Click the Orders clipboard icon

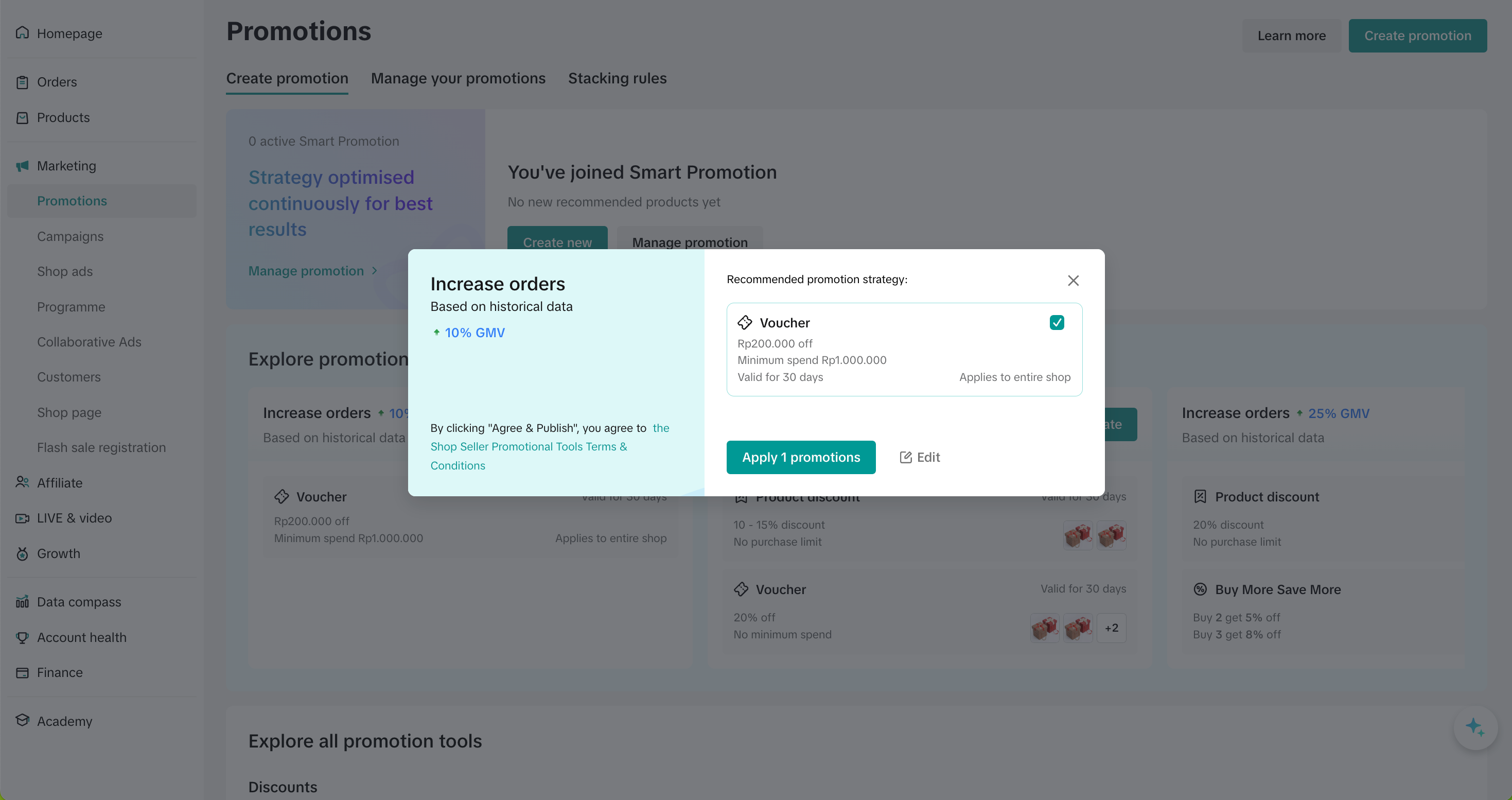coord(22,82)
